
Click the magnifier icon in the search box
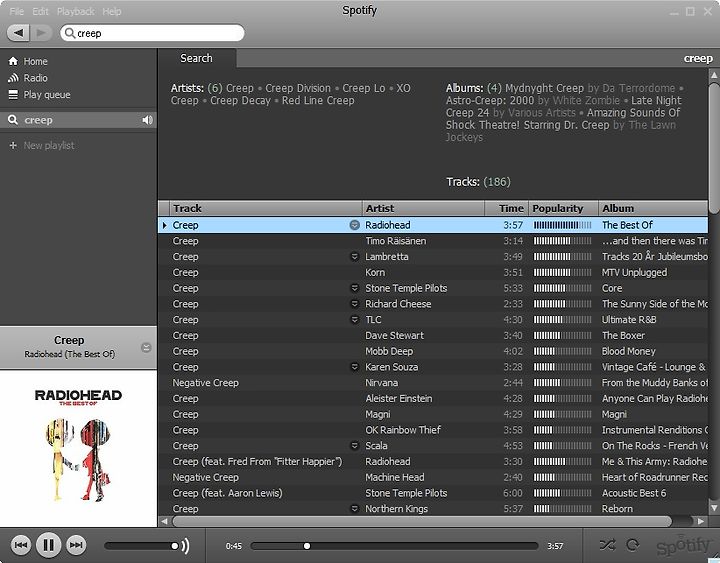[70, 33]
